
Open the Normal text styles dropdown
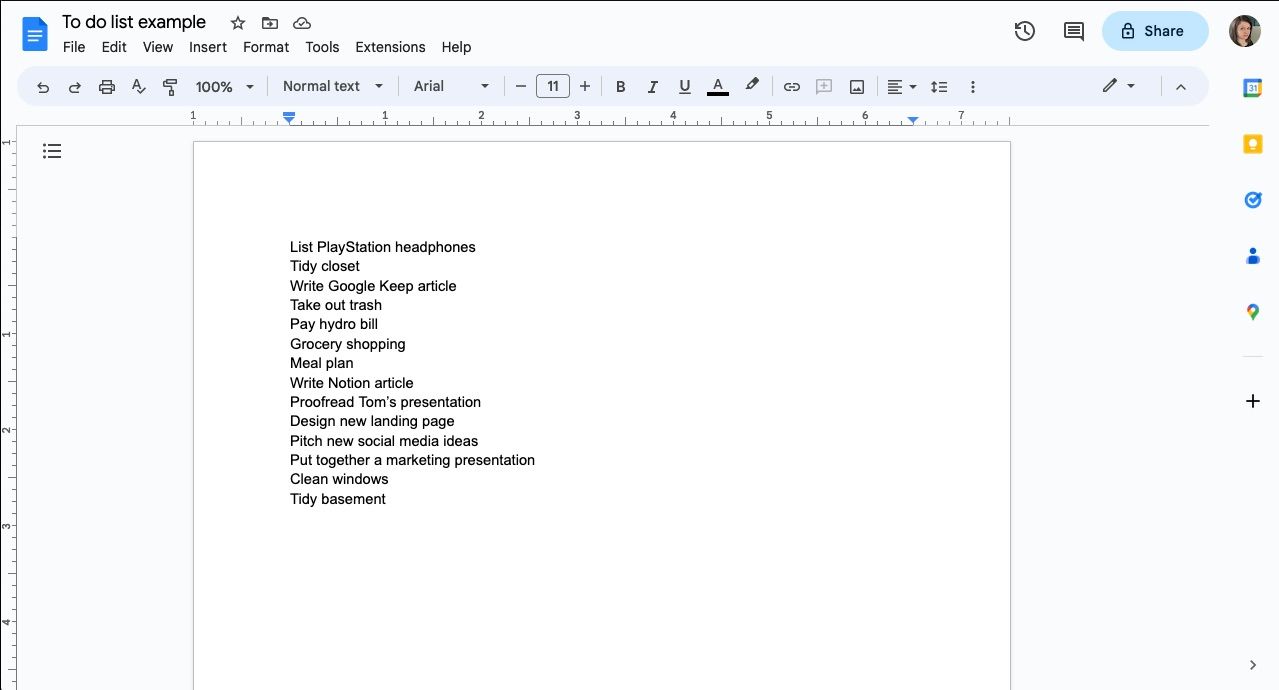[331, 86]
